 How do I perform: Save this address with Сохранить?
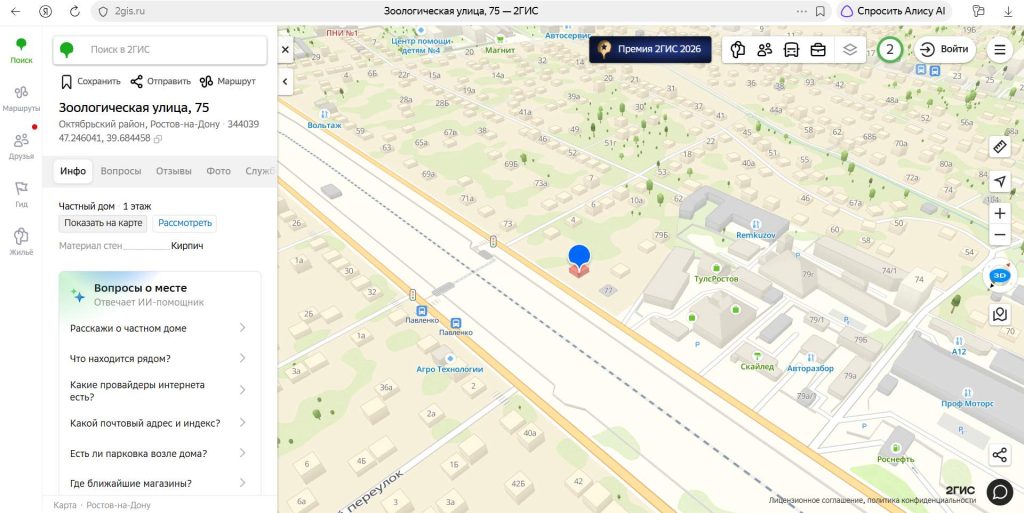click(91, 82)
